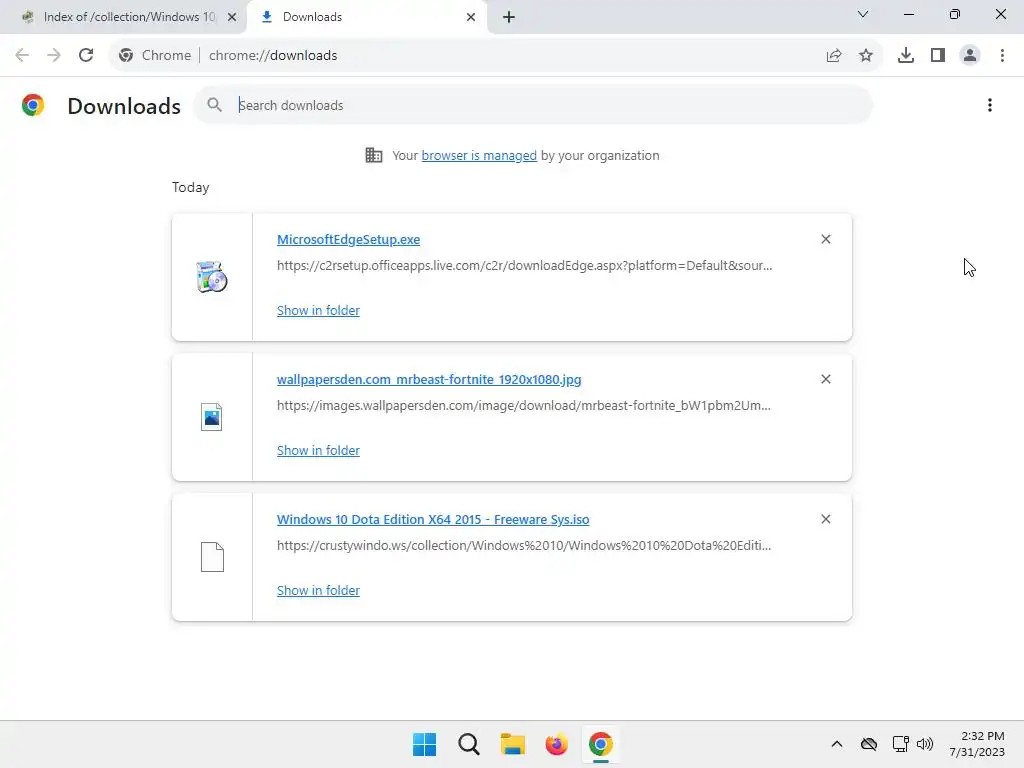Remove MicrosoftEdgeSetup.exe from the list

click(x=825, y=239)
